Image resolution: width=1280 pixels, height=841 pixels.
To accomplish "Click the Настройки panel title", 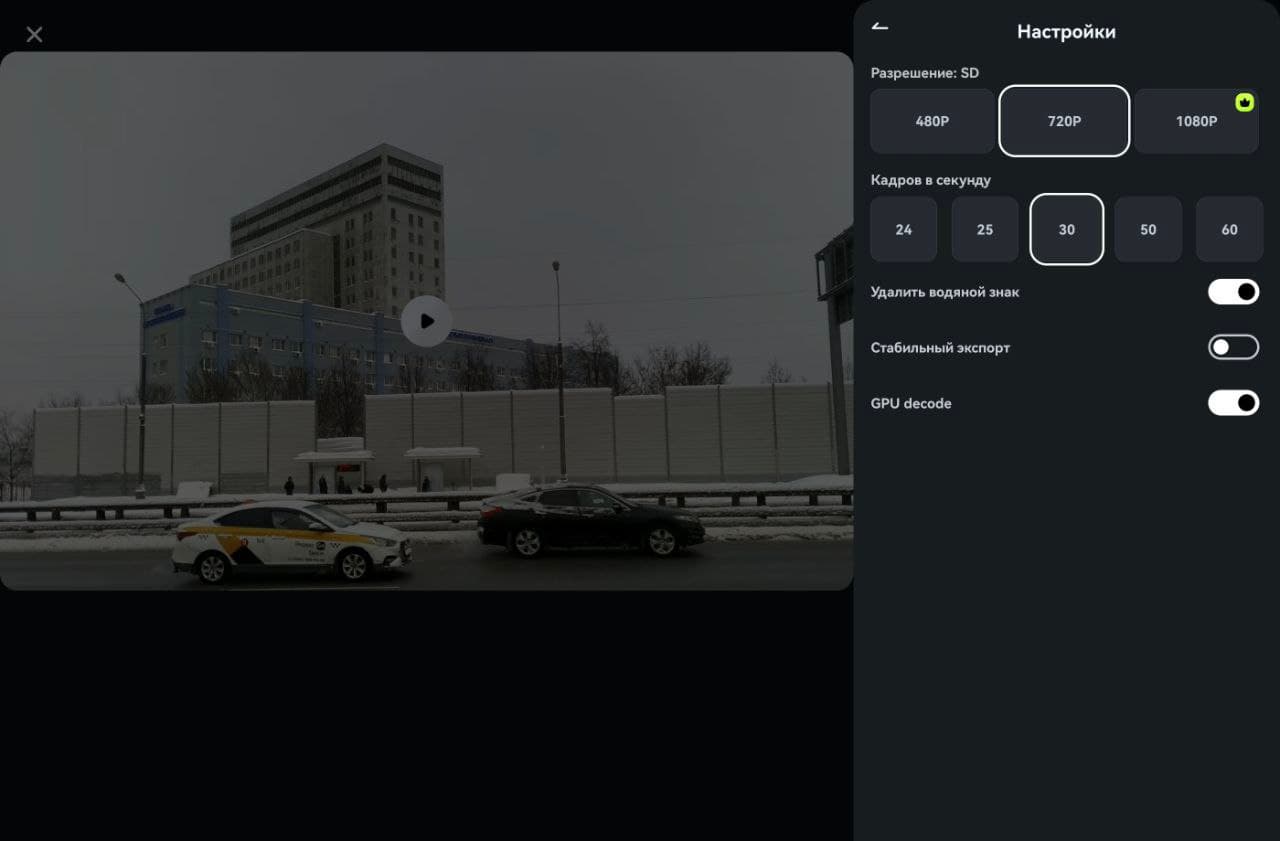I will tap(1066, 32).
